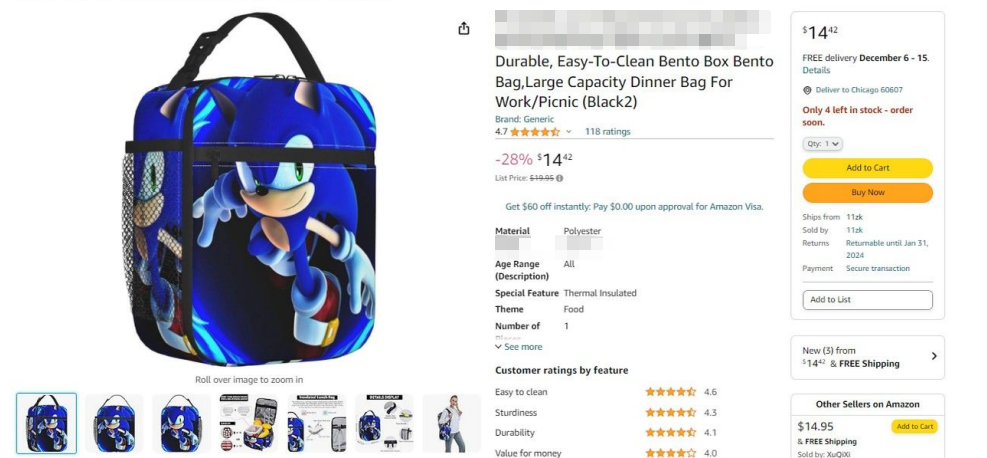This screenshot has width=987, height=458.
Task: Open the 118 ratings link
Action: [607, 131]
